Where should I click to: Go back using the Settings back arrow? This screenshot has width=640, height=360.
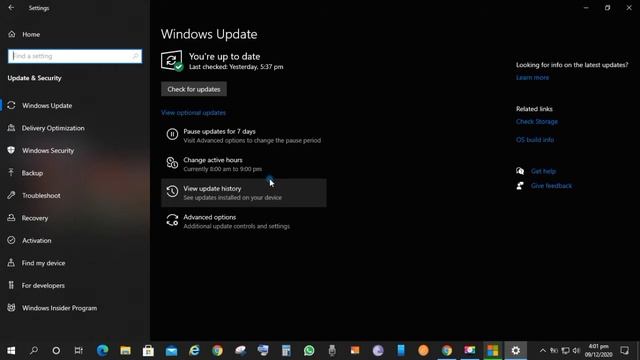coord(11,8)
